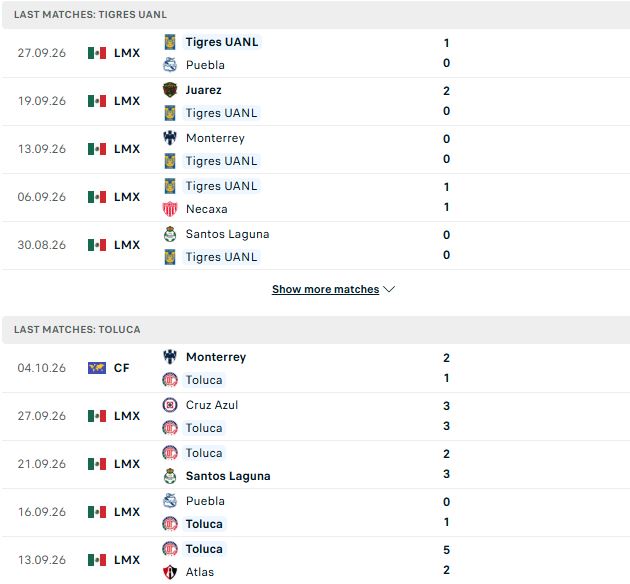Image resolution: width=630 pixels, height=584 pixels.
Task: Open the Show more matches link
Action: 325,289
